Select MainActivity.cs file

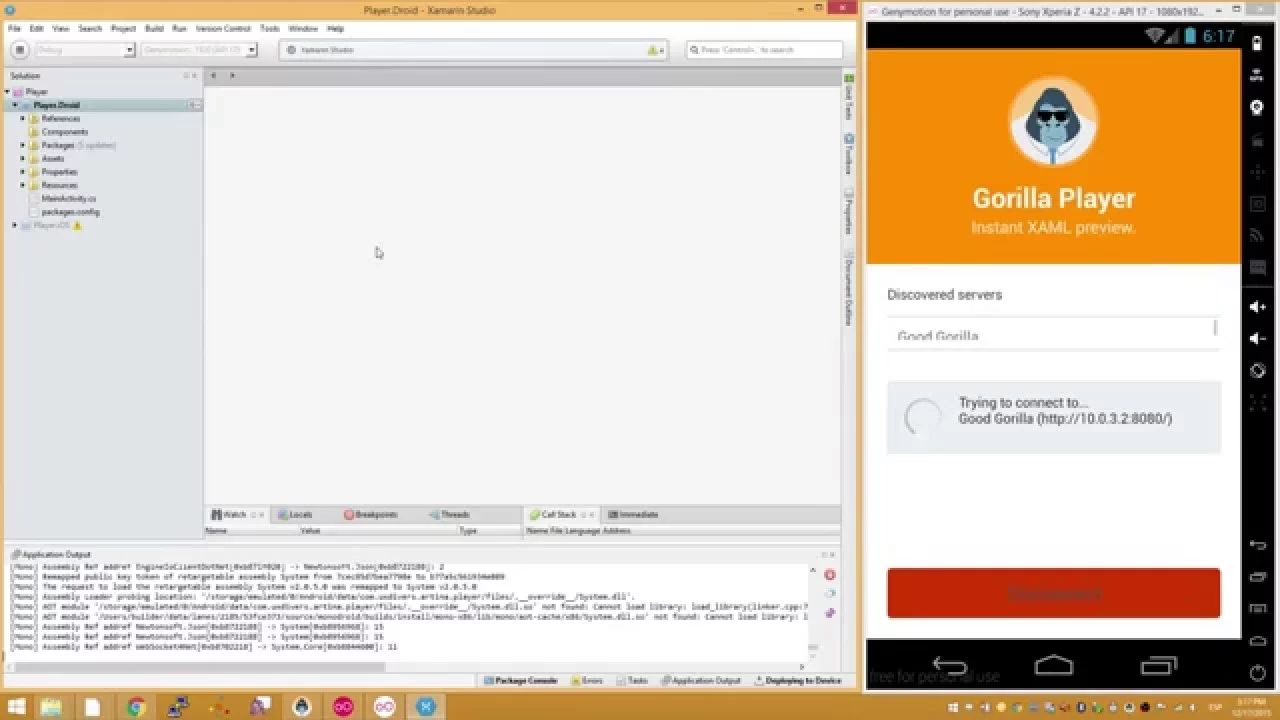tap(68, 199)
